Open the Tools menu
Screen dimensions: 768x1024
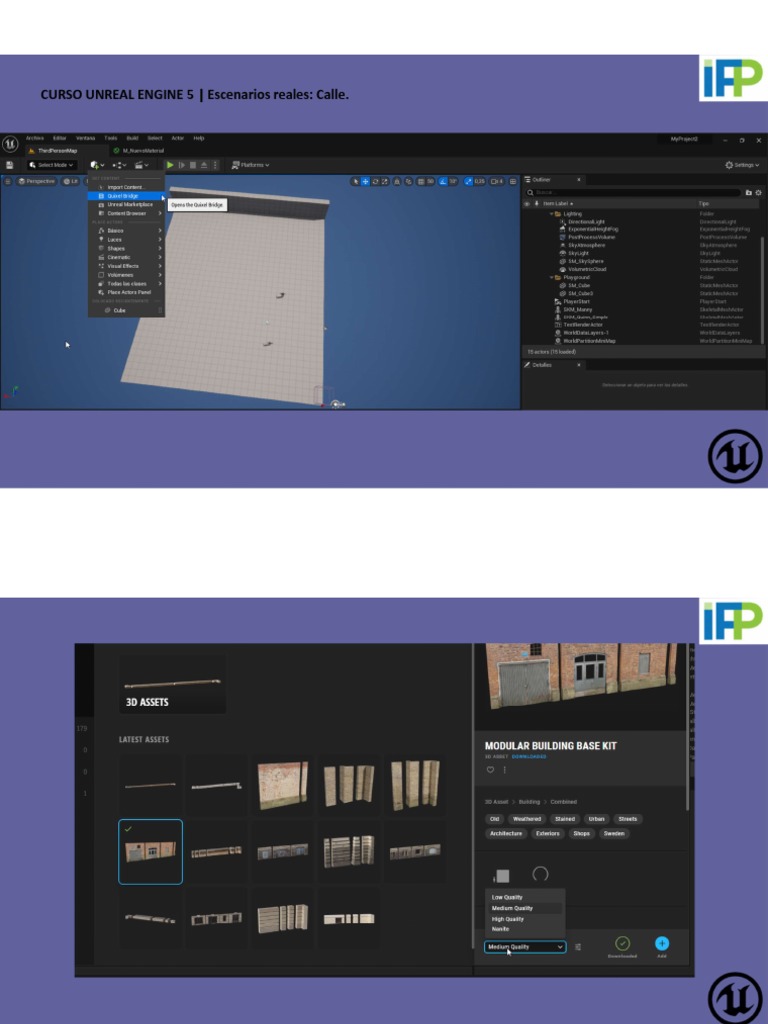click(x=110, y=138)
